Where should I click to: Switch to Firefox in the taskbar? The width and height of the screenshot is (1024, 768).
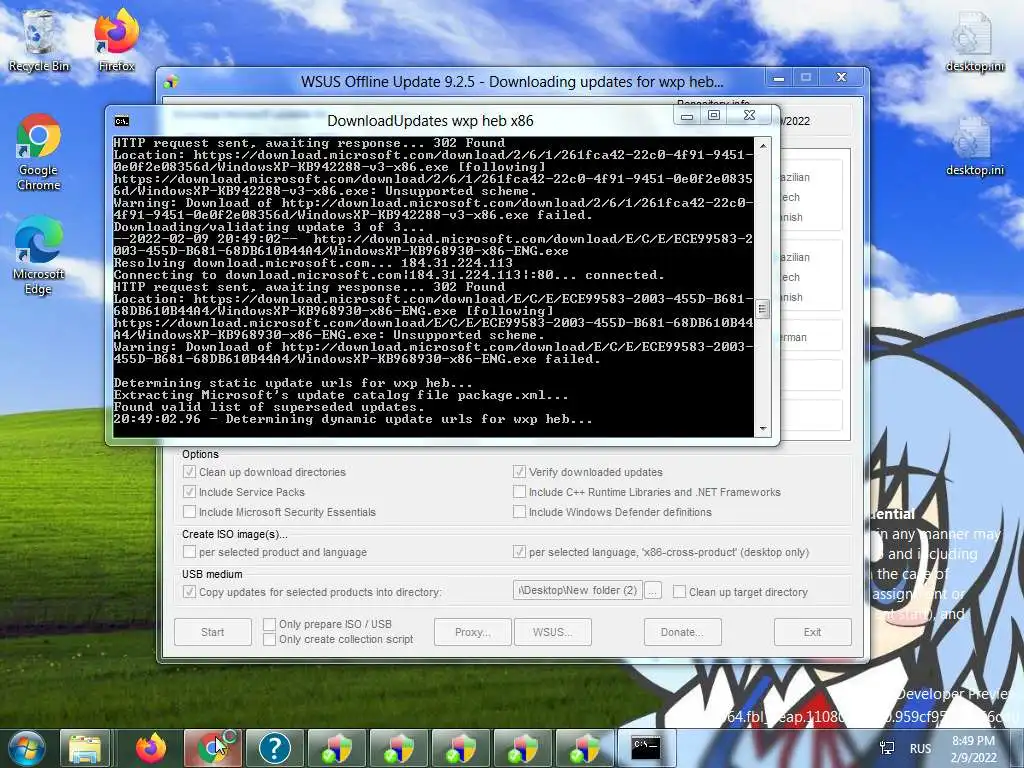coord(151,748)
